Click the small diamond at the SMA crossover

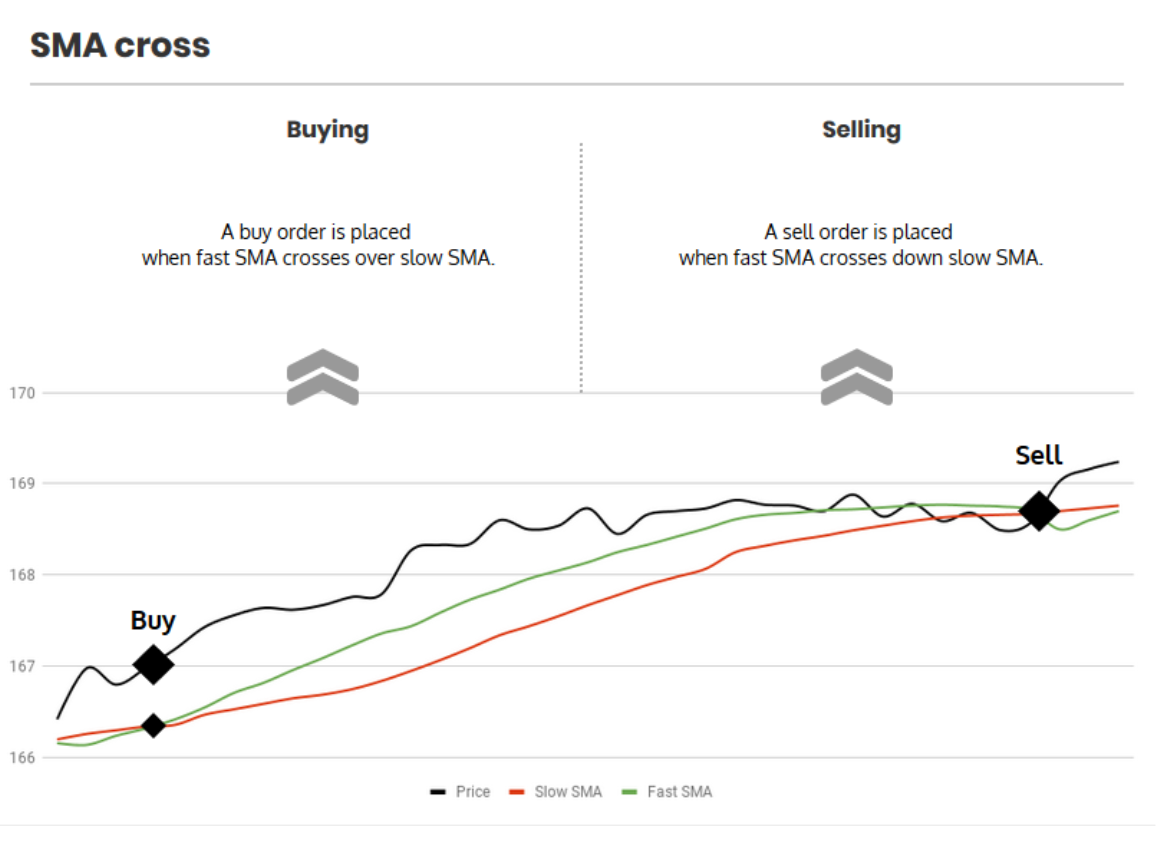(153, 725)
